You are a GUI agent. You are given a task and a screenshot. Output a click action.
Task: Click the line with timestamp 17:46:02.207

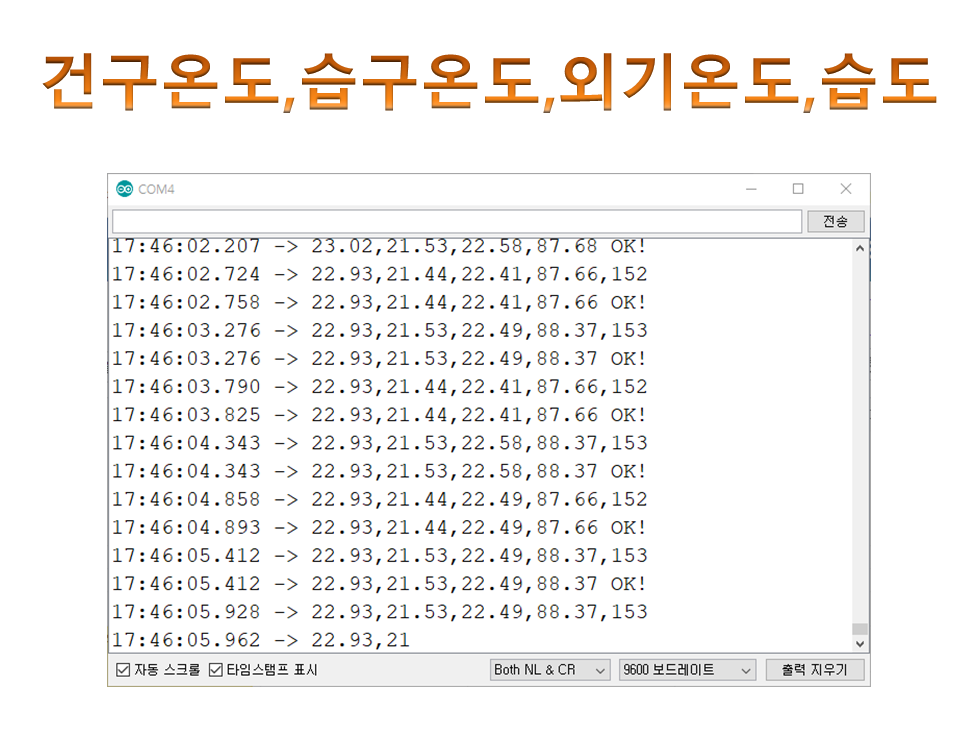[x=379, y=246]
